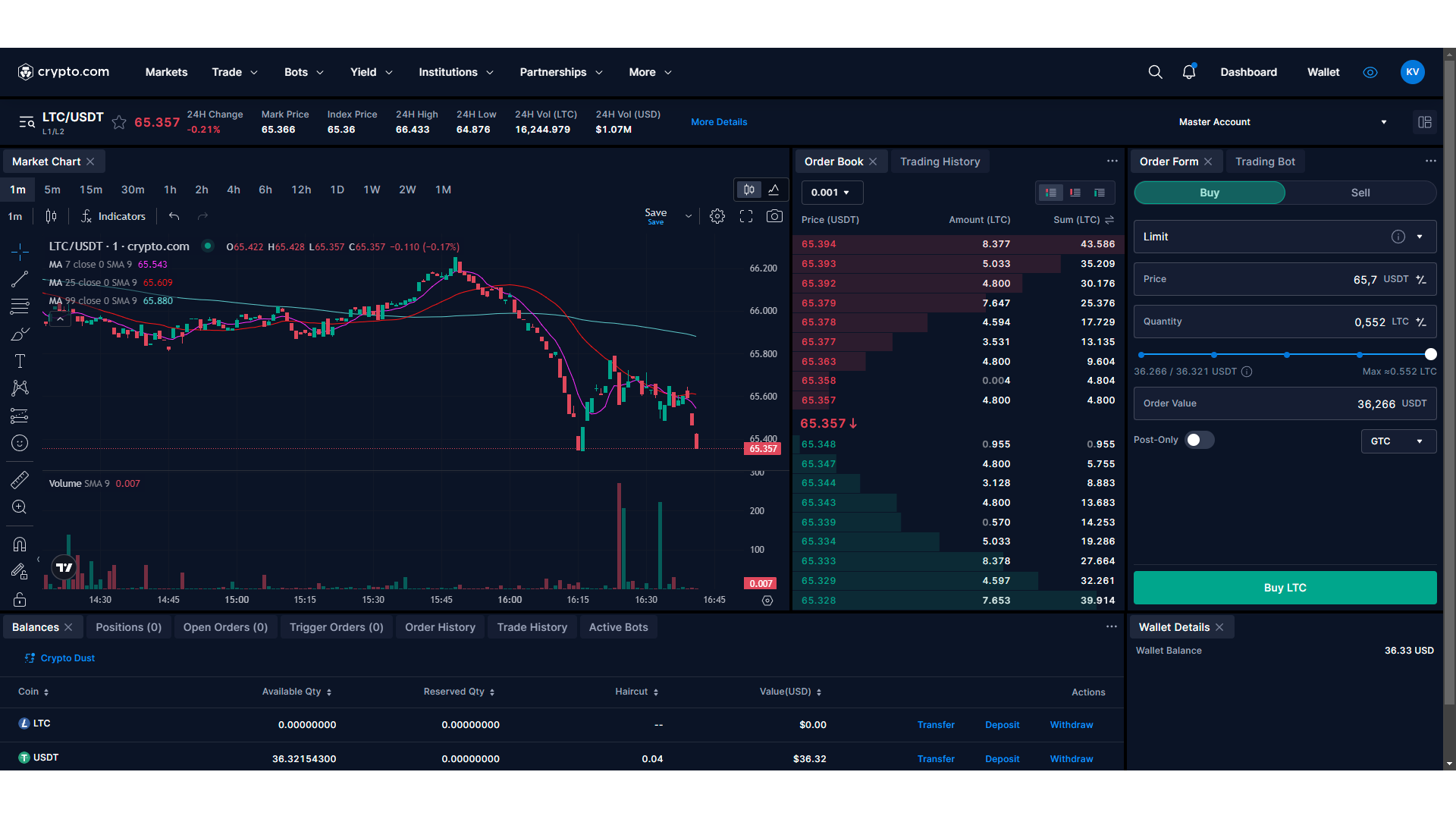Set quantity slider to the 100% handle
The height and width of the screenshot is (819, 1456).
[1430, 354]
